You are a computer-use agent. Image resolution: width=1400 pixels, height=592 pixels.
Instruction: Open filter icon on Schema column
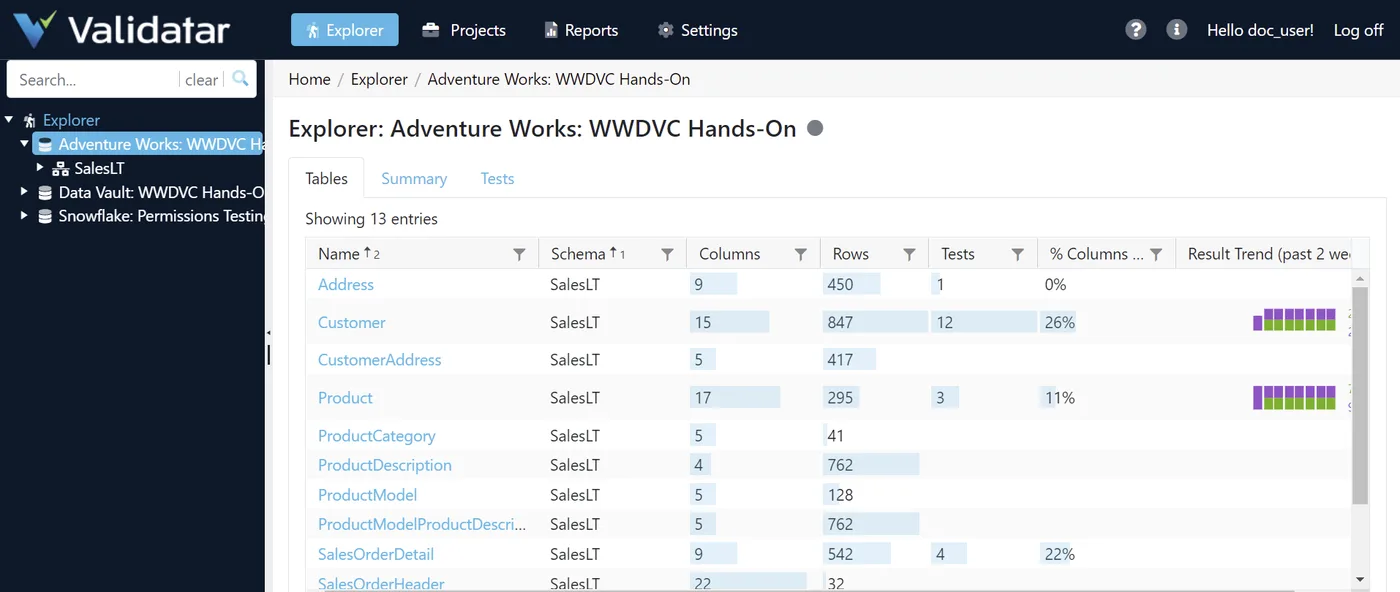667,254
